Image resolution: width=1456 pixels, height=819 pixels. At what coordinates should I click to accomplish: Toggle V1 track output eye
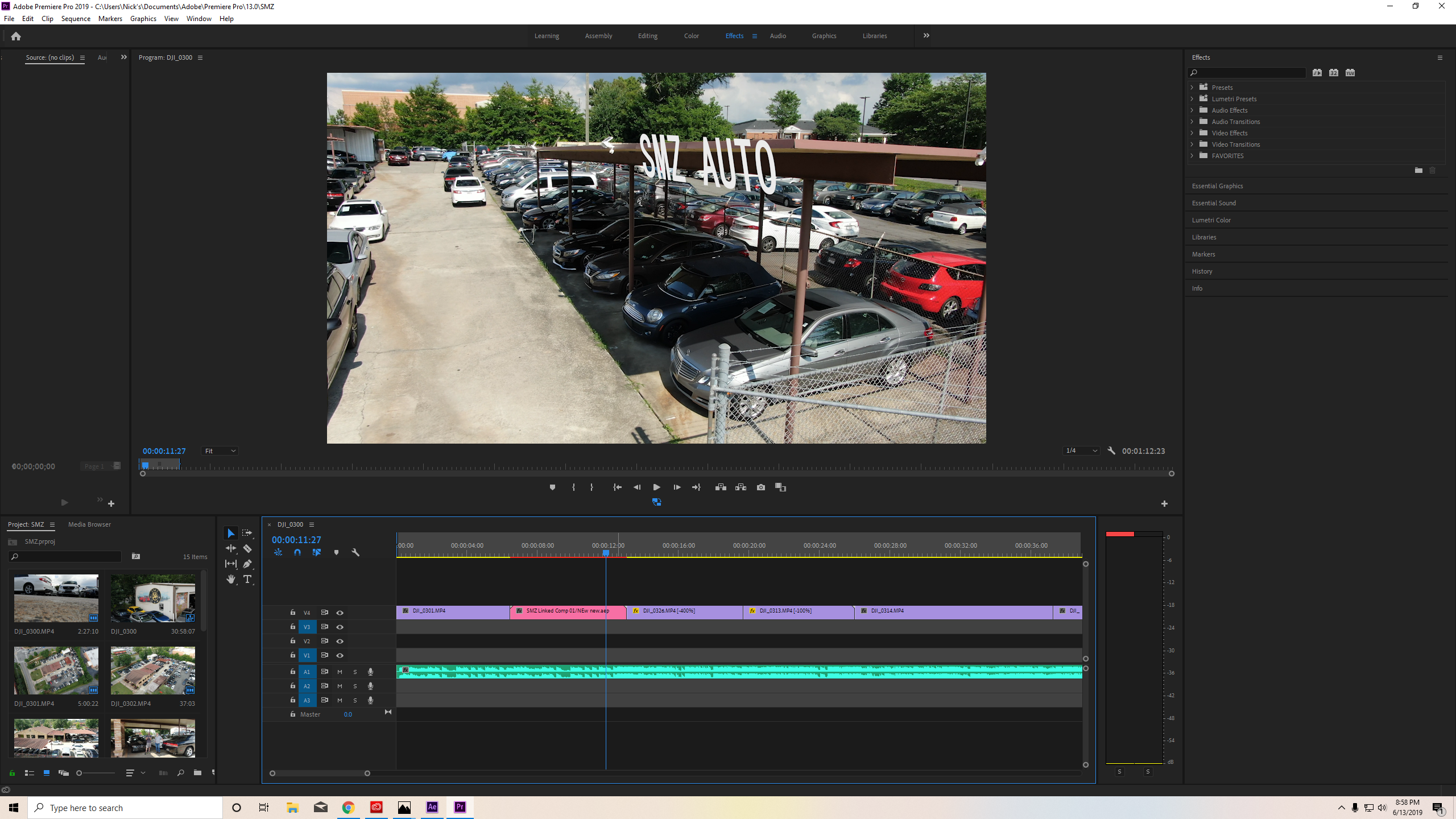tap(340, 655)
